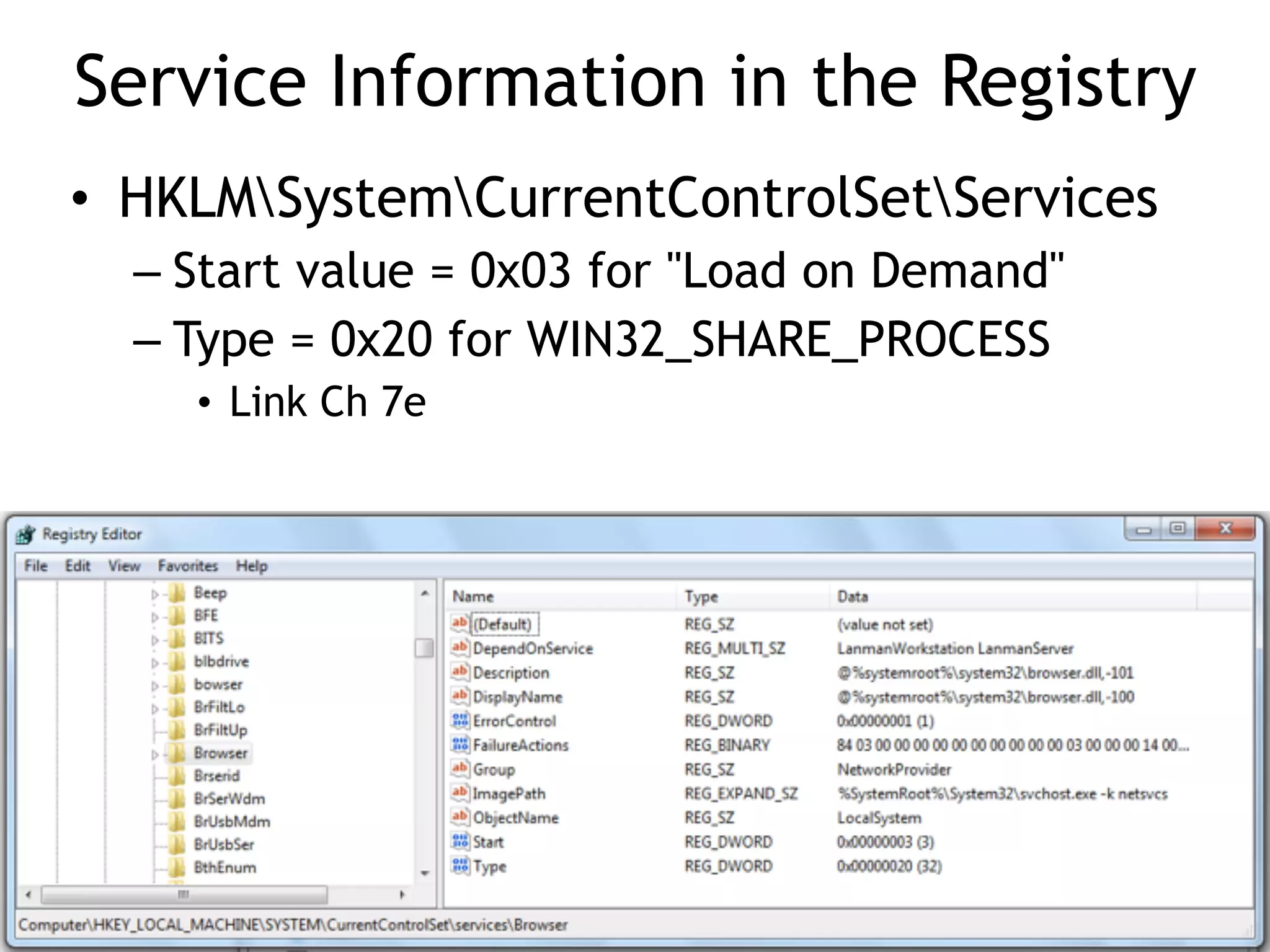Screen dimensions: 1270x952
Task: Click the BrFiltLo folder icon
Action: click(177, 708)
